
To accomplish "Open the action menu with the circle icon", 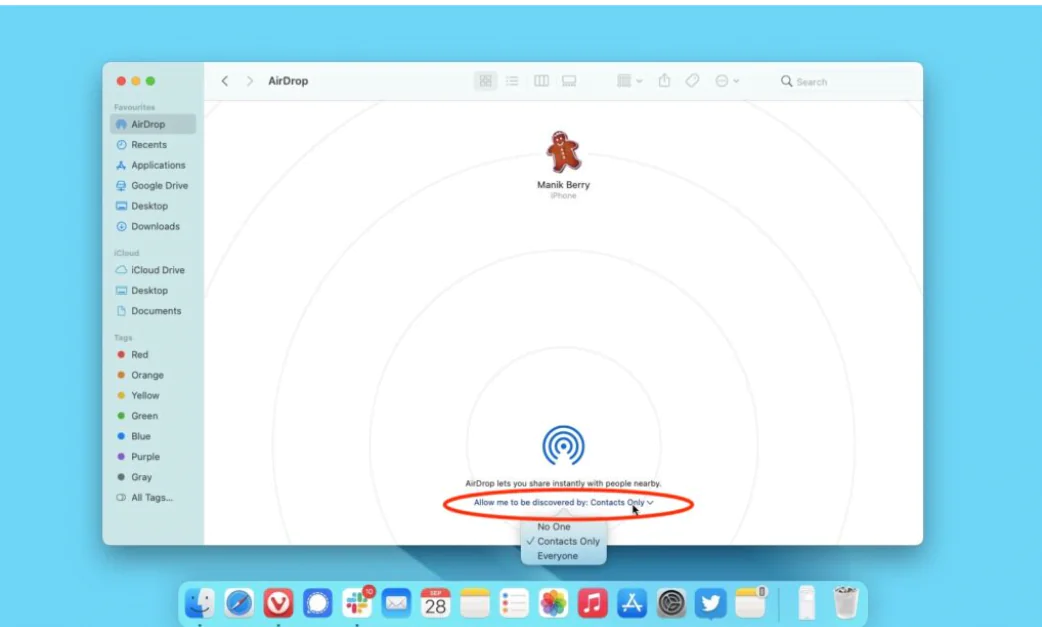I will pos(721,81).
